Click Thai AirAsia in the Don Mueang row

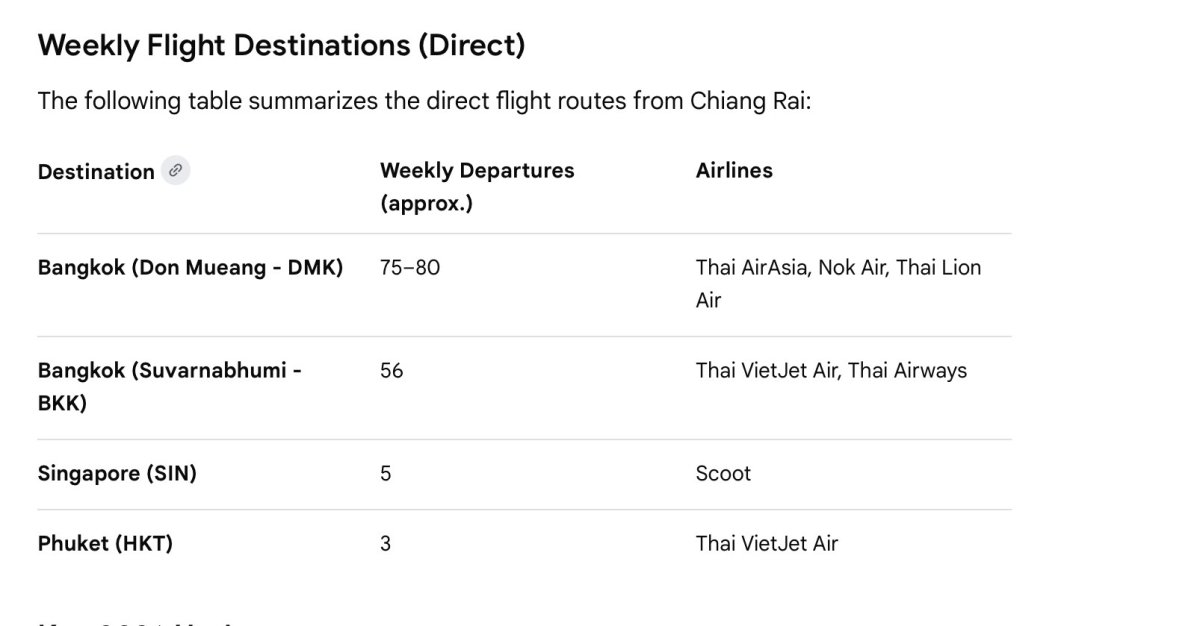click(752, 268)
